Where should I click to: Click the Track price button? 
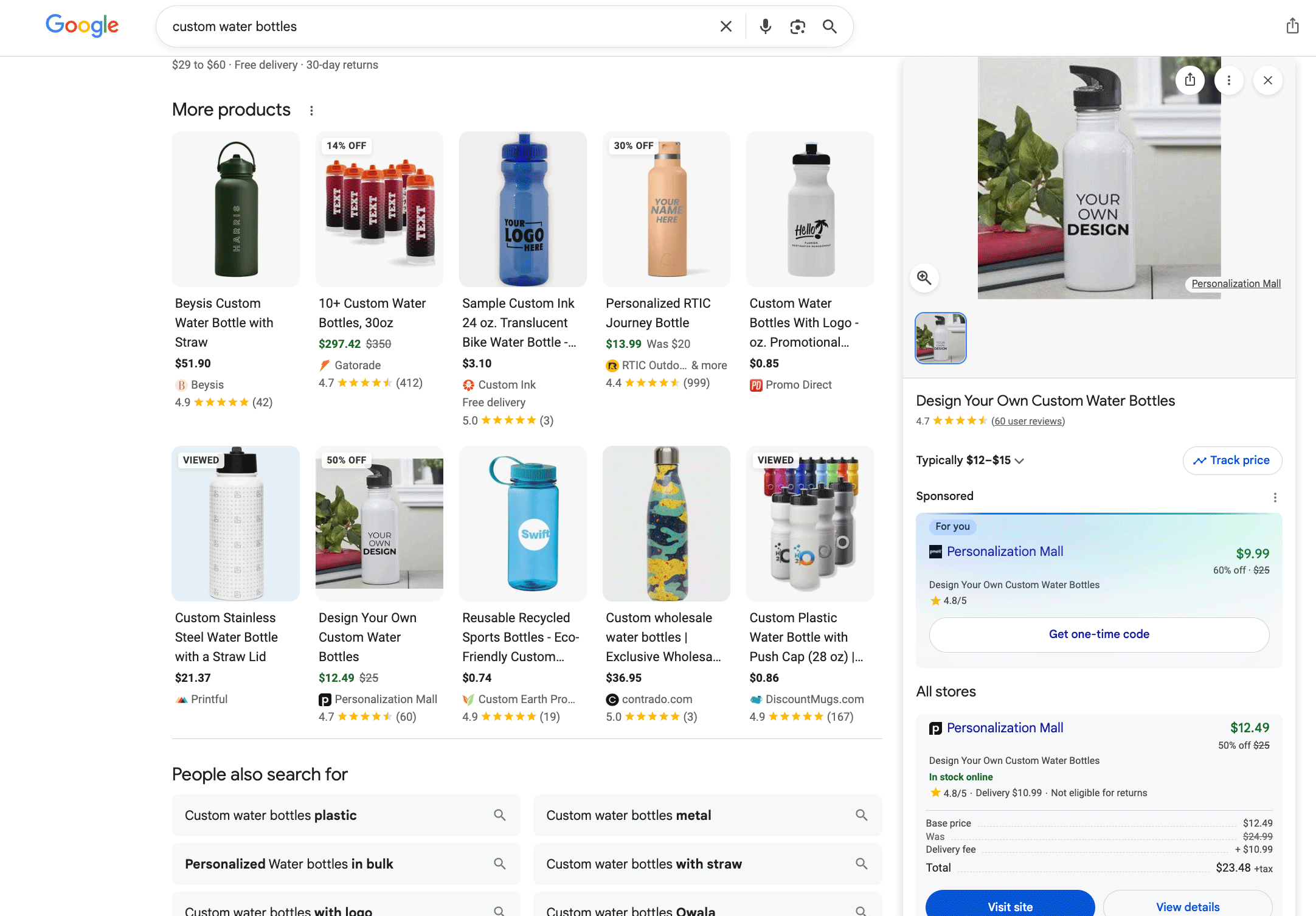coord(1232,460)
